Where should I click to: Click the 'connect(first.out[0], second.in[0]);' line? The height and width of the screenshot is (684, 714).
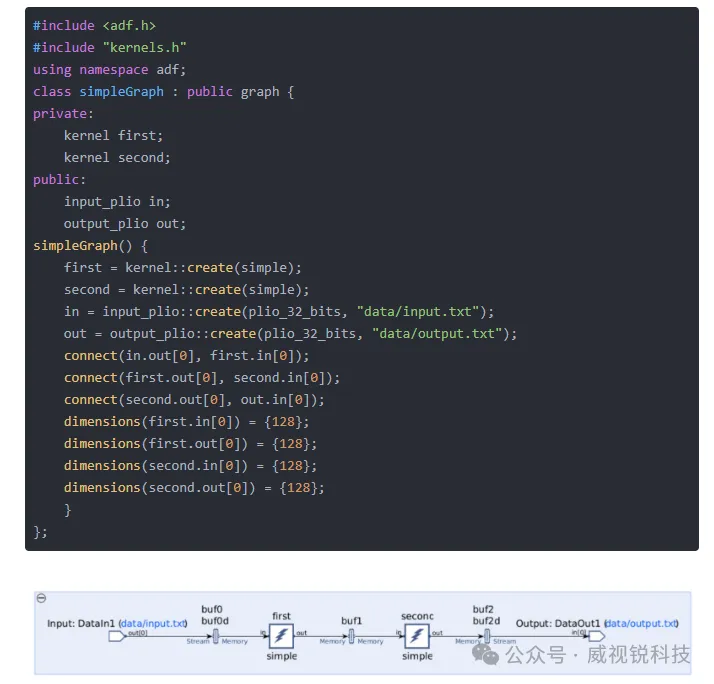click(x=202, y=378)
